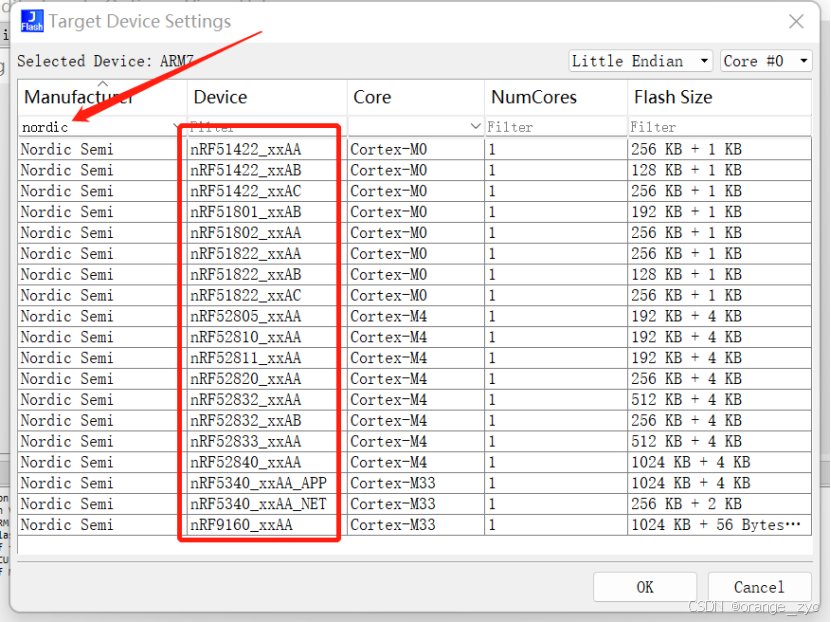Select device nRF5340_xxAA_APP
The width and height of the screenshot is (831, 622).
258,483
